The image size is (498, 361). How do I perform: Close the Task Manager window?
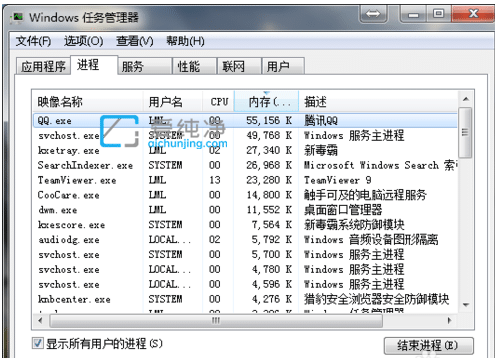point(473,14)
